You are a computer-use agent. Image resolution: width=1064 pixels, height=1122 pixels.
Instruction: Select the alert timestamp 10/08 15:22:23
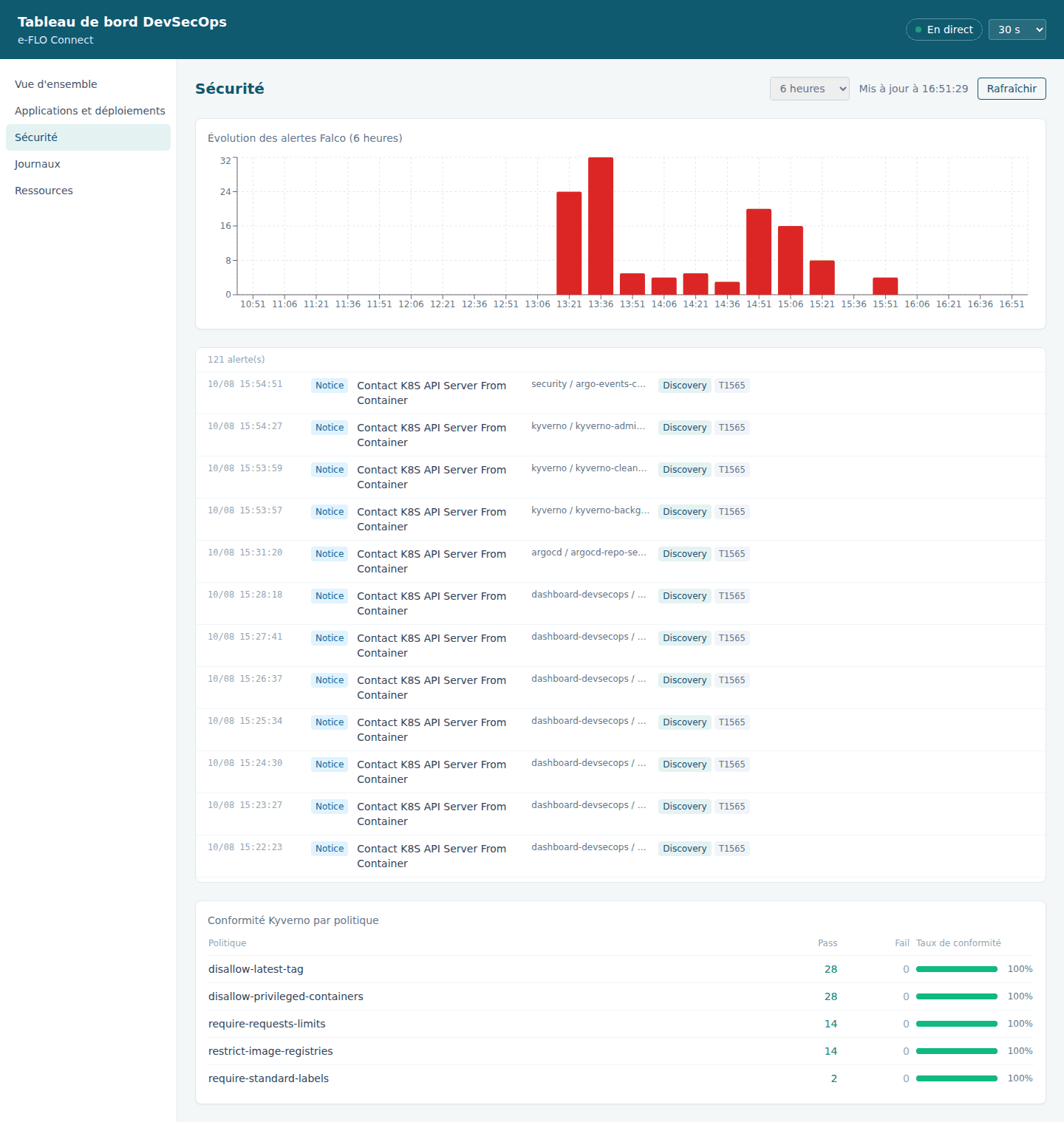click(x=245, y=847)
